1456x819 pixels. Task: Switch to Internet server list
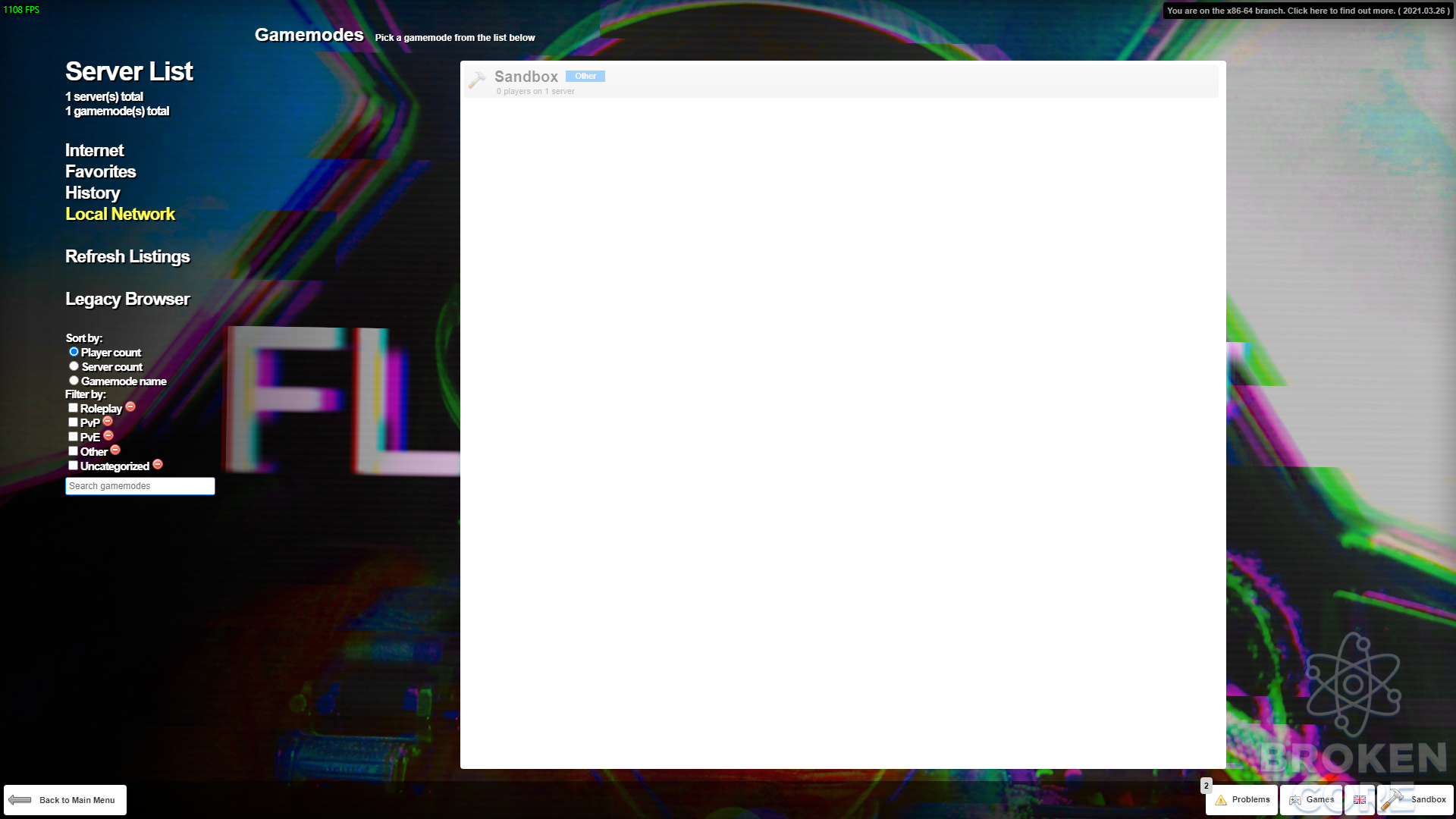click(94, 150)
